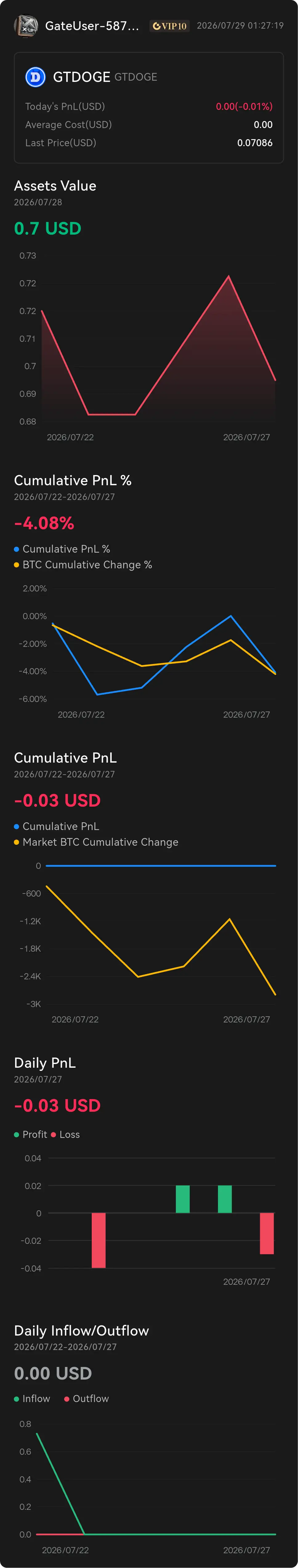The width and height of the screenshot is (298, 1568).
Task: Click the -4.08% cumulative PnL figure
Action: coord(44,523)
